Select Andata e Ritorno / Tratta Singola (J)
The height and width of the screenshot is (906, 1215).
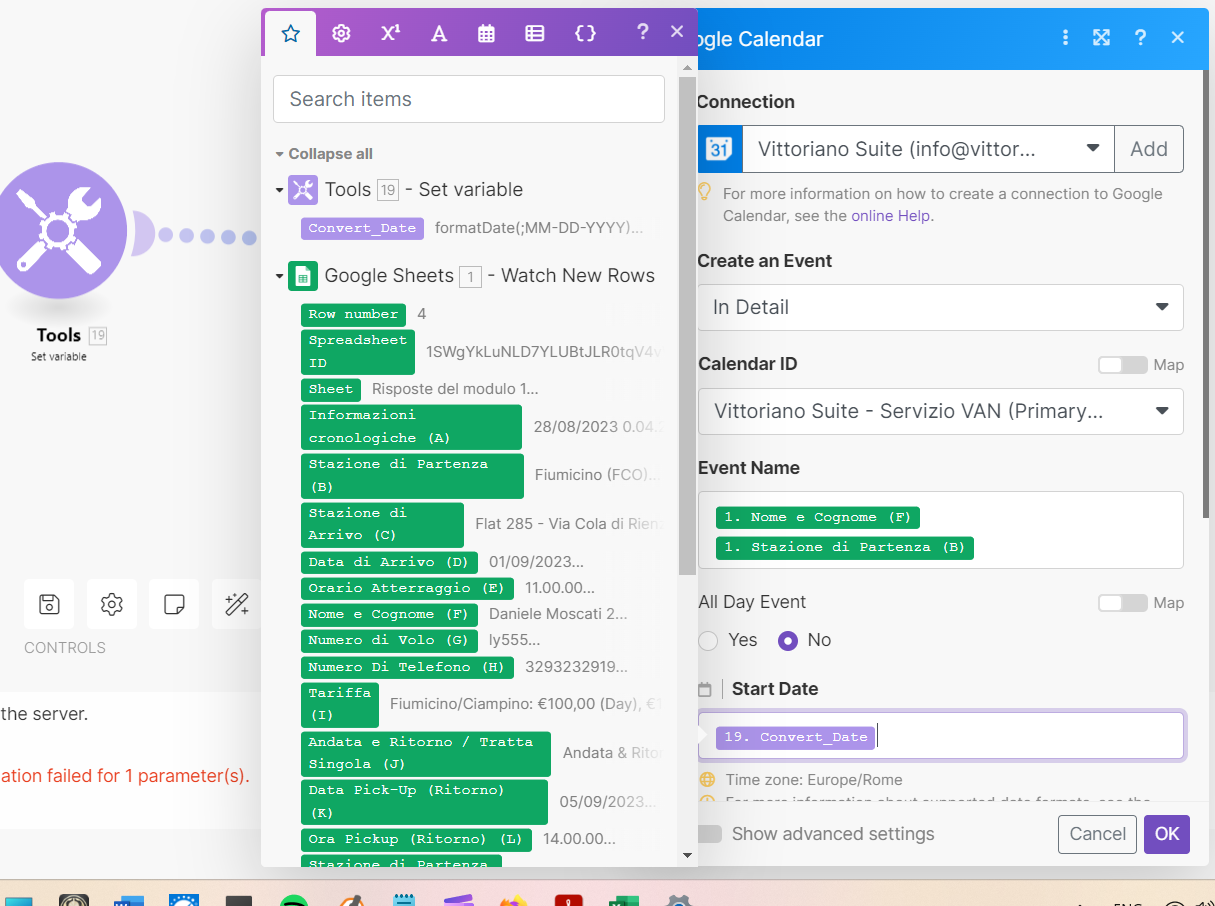coord(426,753)
